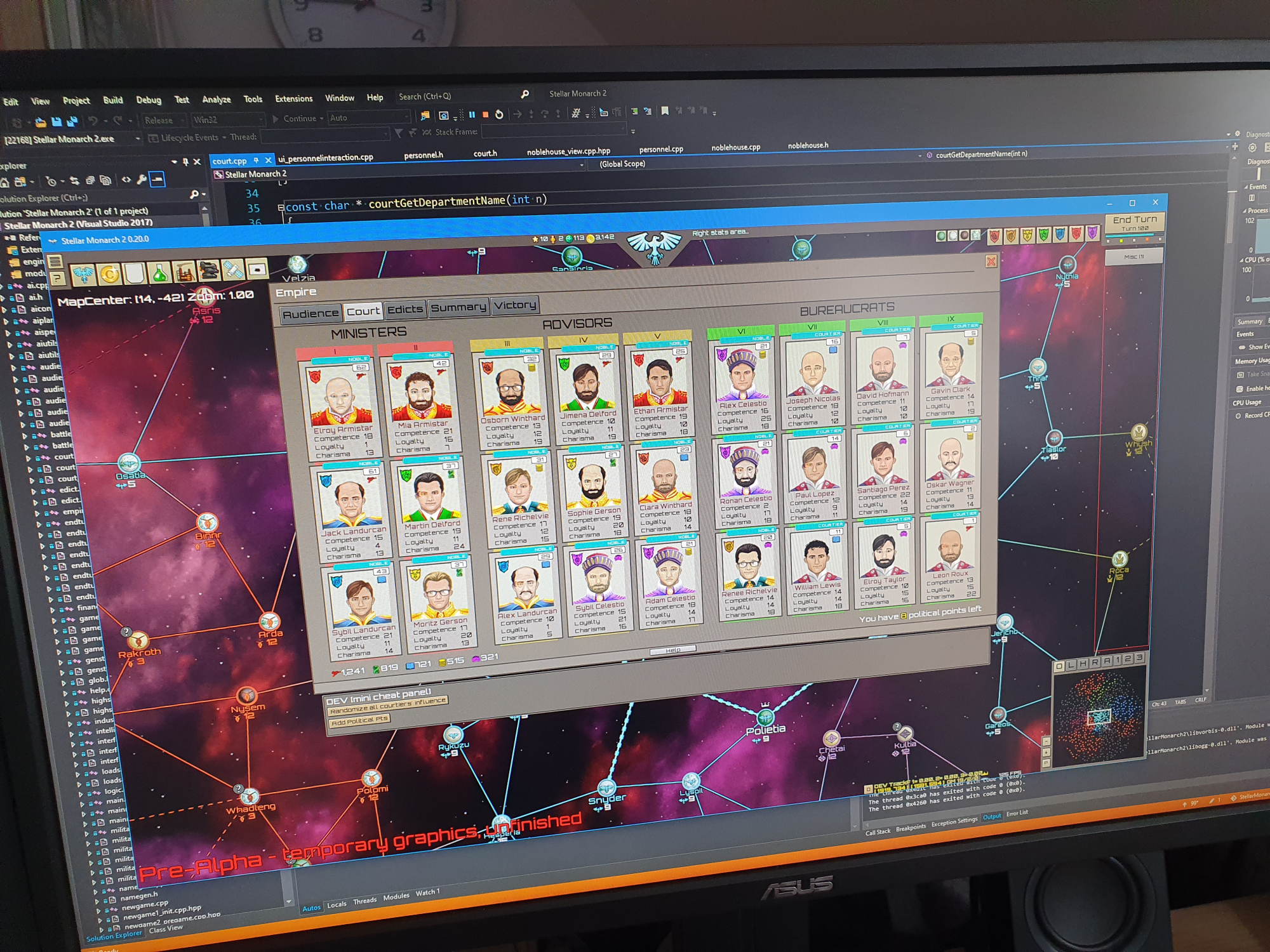Screen dimensions: 1270x952
Task: Select the 2 minimap filter button
Action: coord(1128,659)
